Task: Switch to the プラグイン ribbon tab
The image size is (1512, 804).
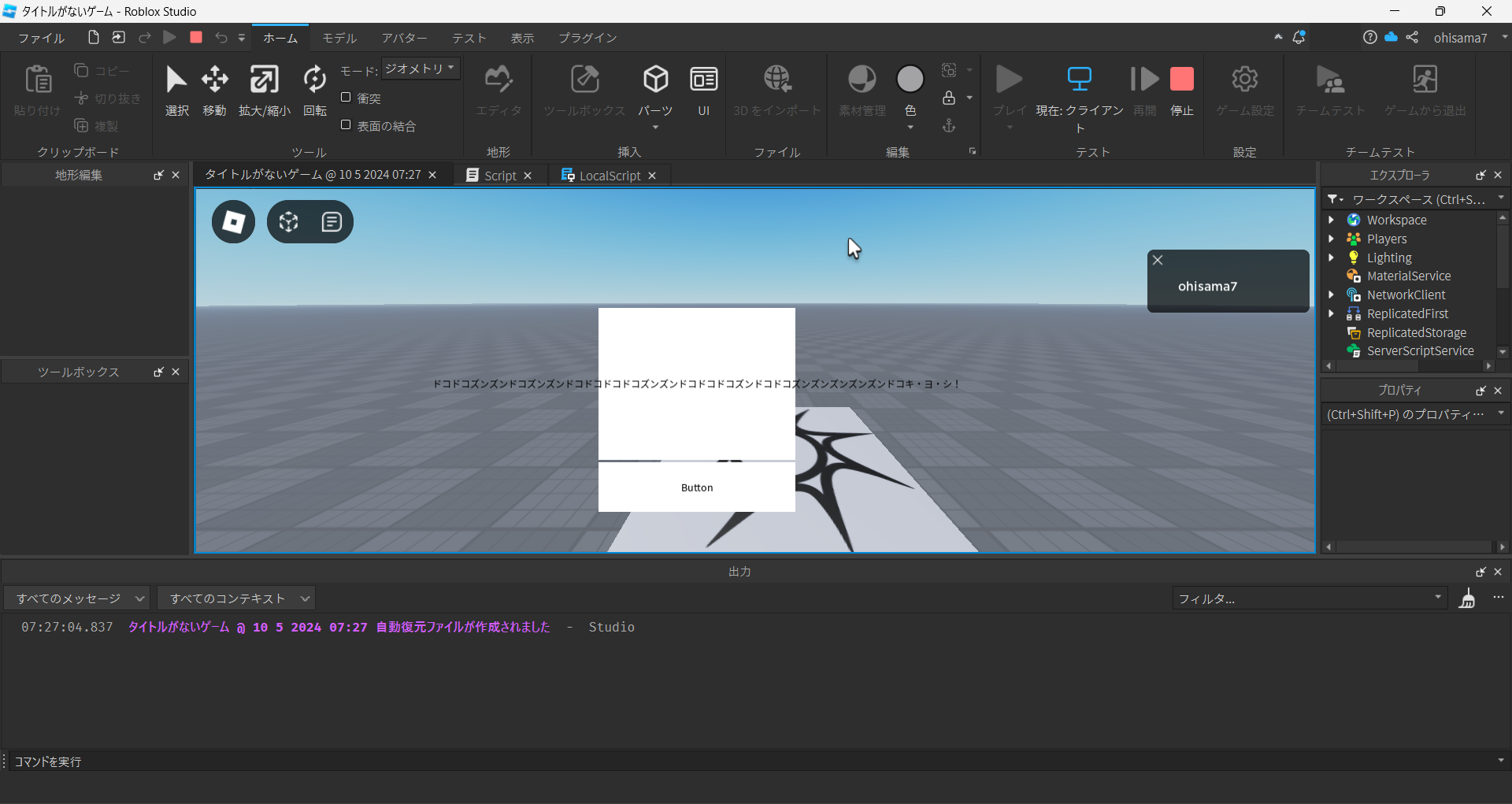Action: point(587,38)
